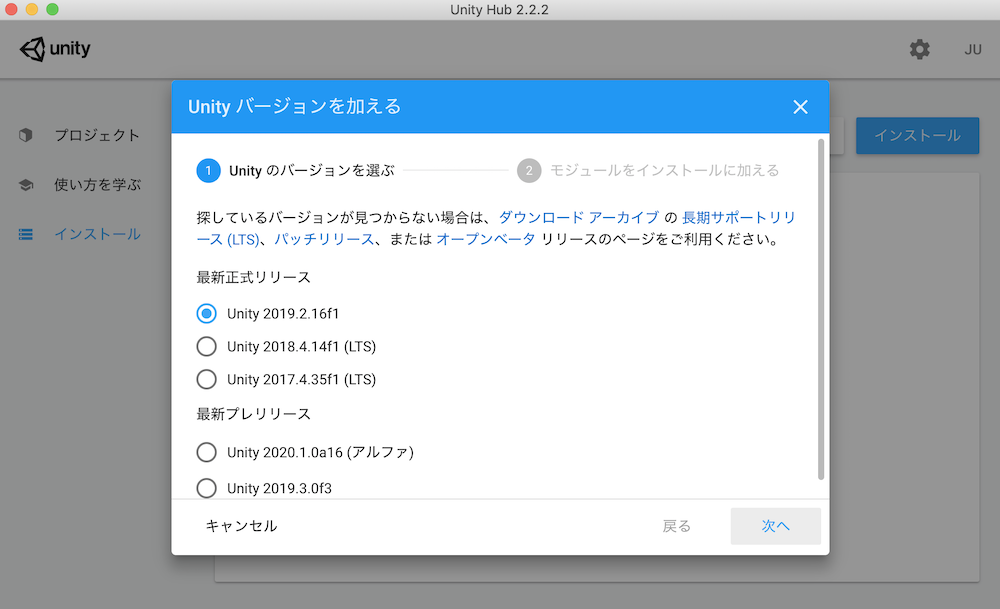This screenshot has width=1000, height=609.
Task: Select Unity 2018.4.14f1 (LTS) radio button
Action: (x=206, y=346)
